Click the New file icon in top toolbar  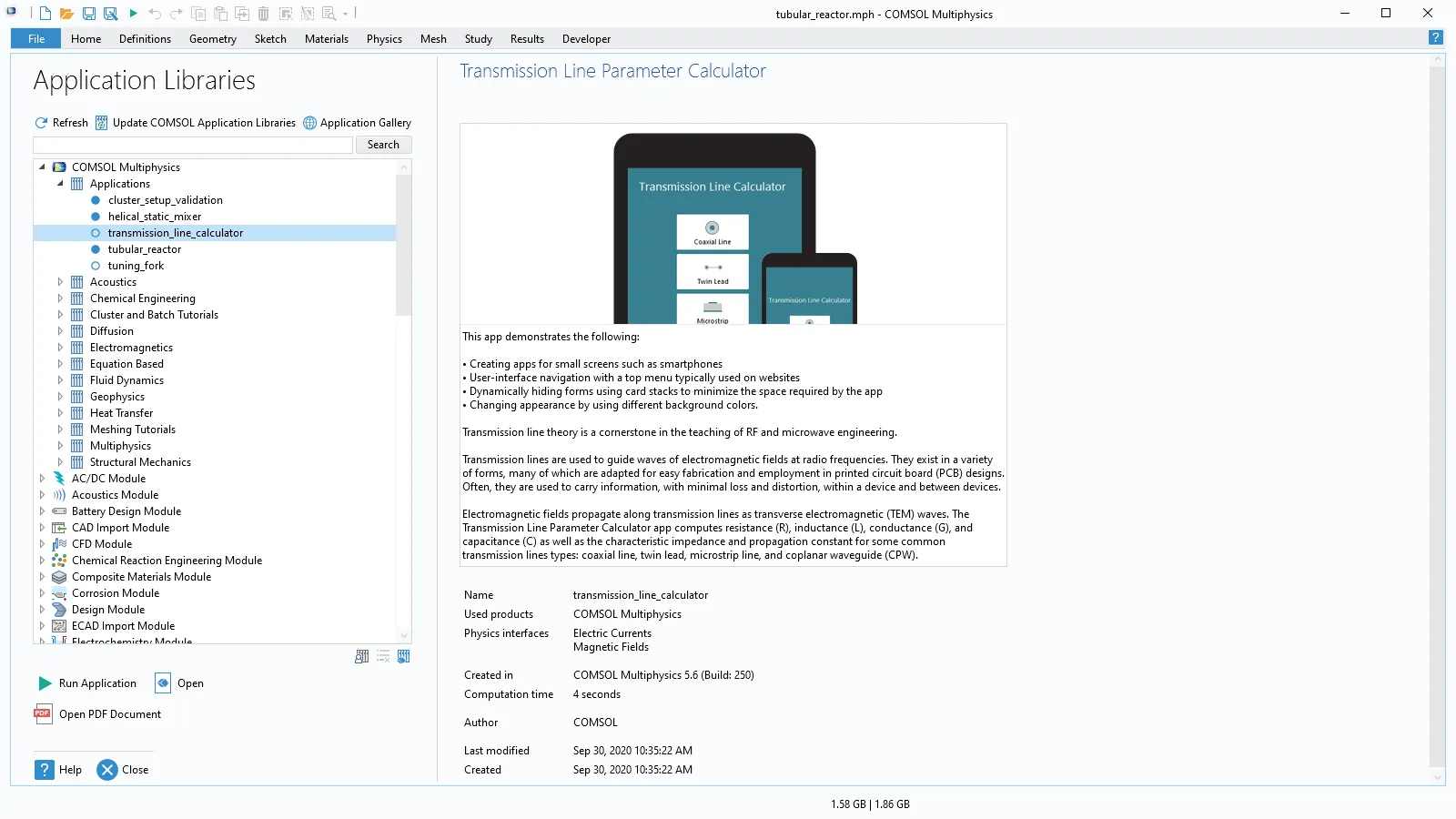[45, 14]
